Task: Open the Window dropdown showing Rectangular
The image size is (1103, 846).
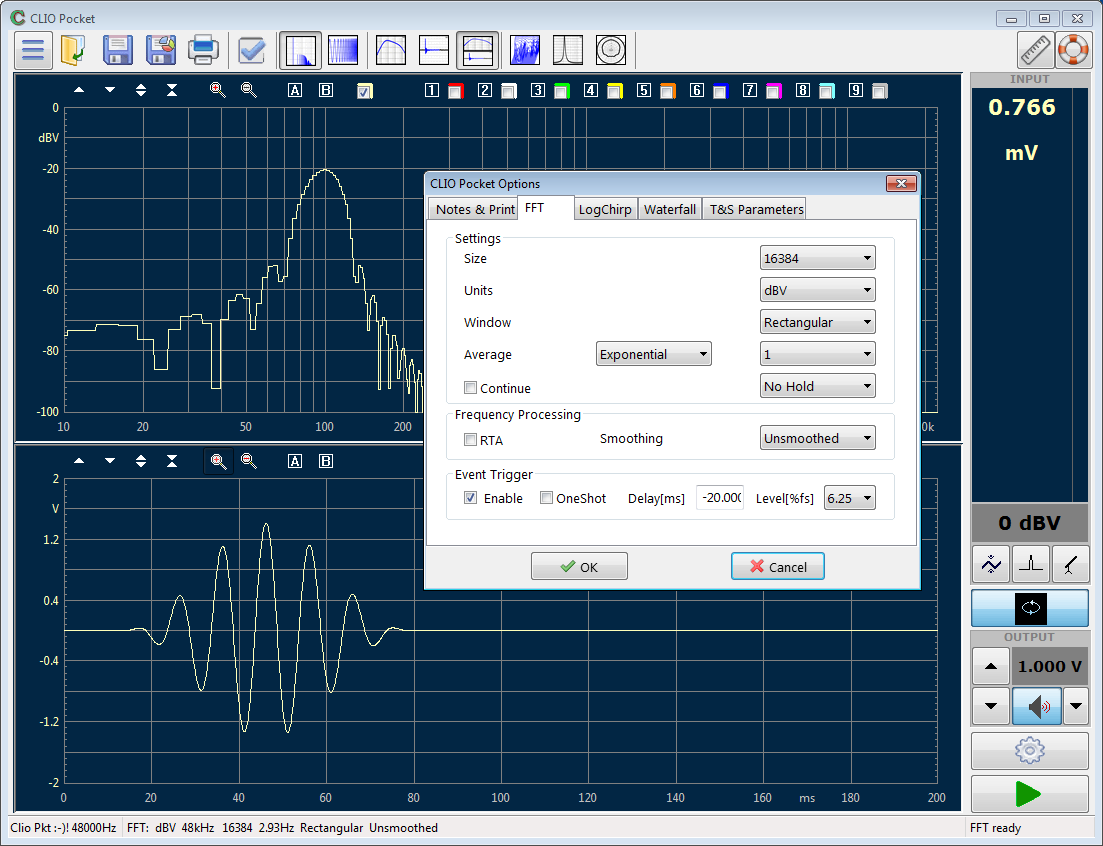Action: [x=817, y=322]
